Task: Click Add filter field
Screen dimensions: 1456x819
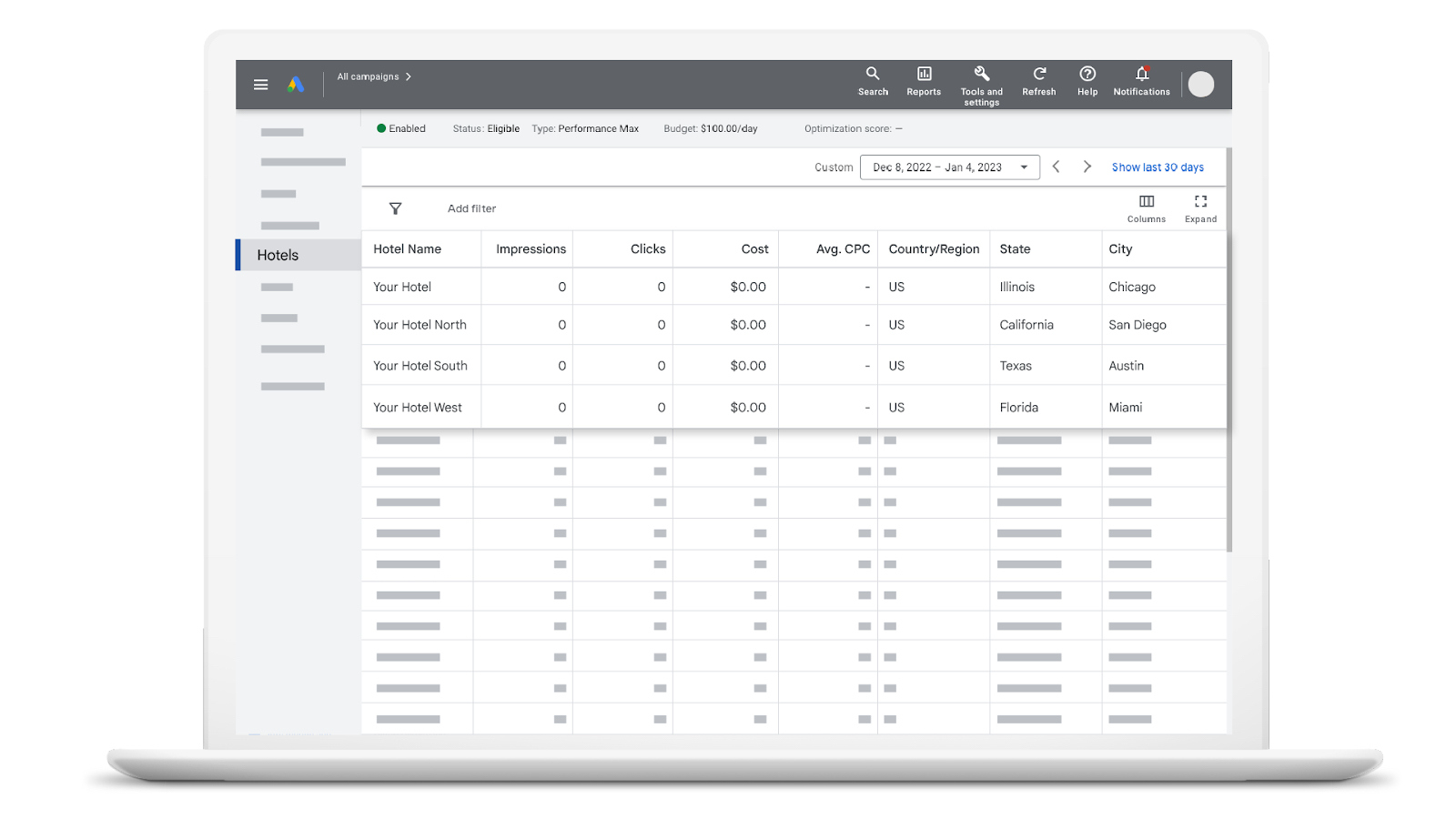Action: point(471,208)
